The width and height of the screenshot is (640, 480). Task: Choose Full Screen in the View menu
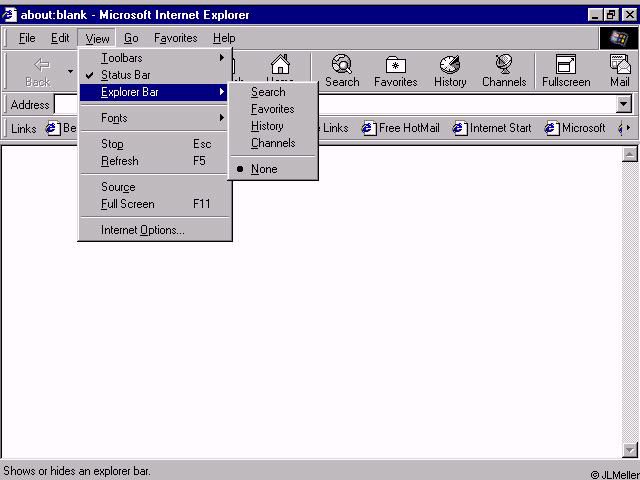click(x=153, y=204)
